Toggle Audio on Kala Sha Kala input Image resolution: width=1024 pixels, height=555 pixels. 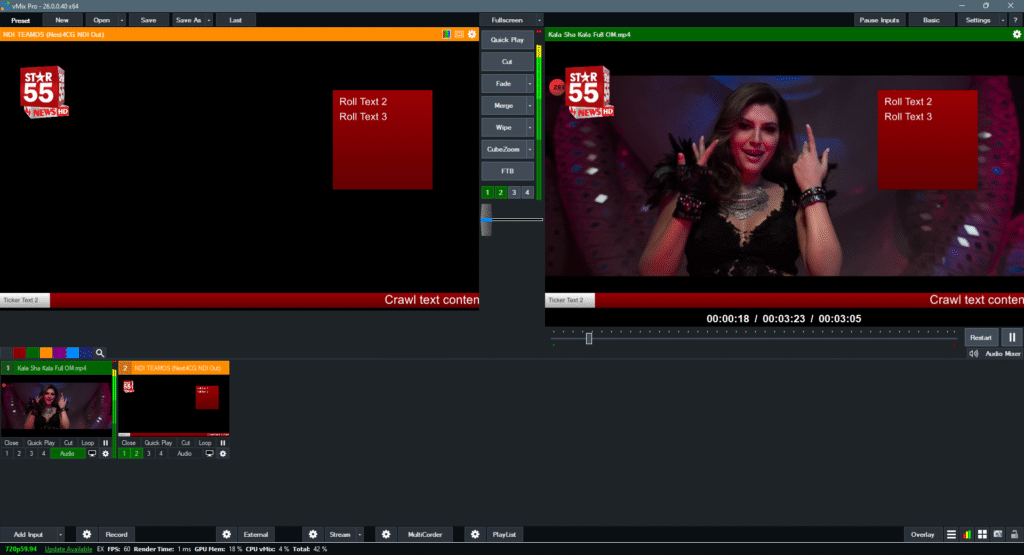[x=67, y=454]
